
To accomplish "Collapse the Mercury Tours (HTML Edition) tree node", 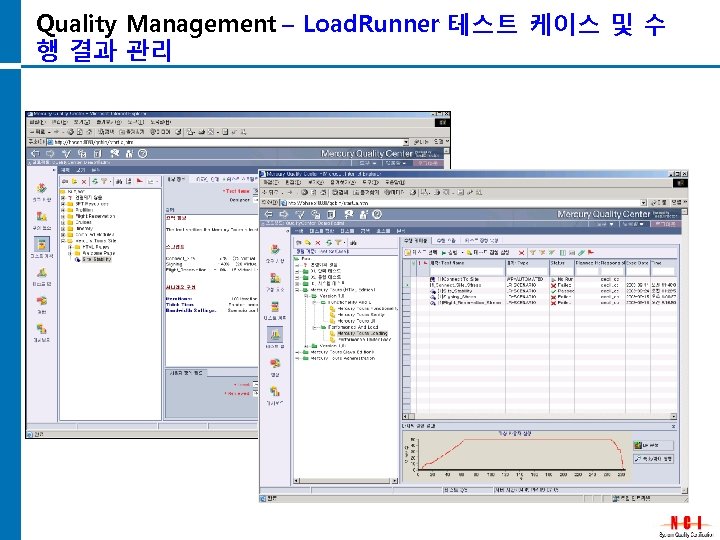I will (298, 290).
